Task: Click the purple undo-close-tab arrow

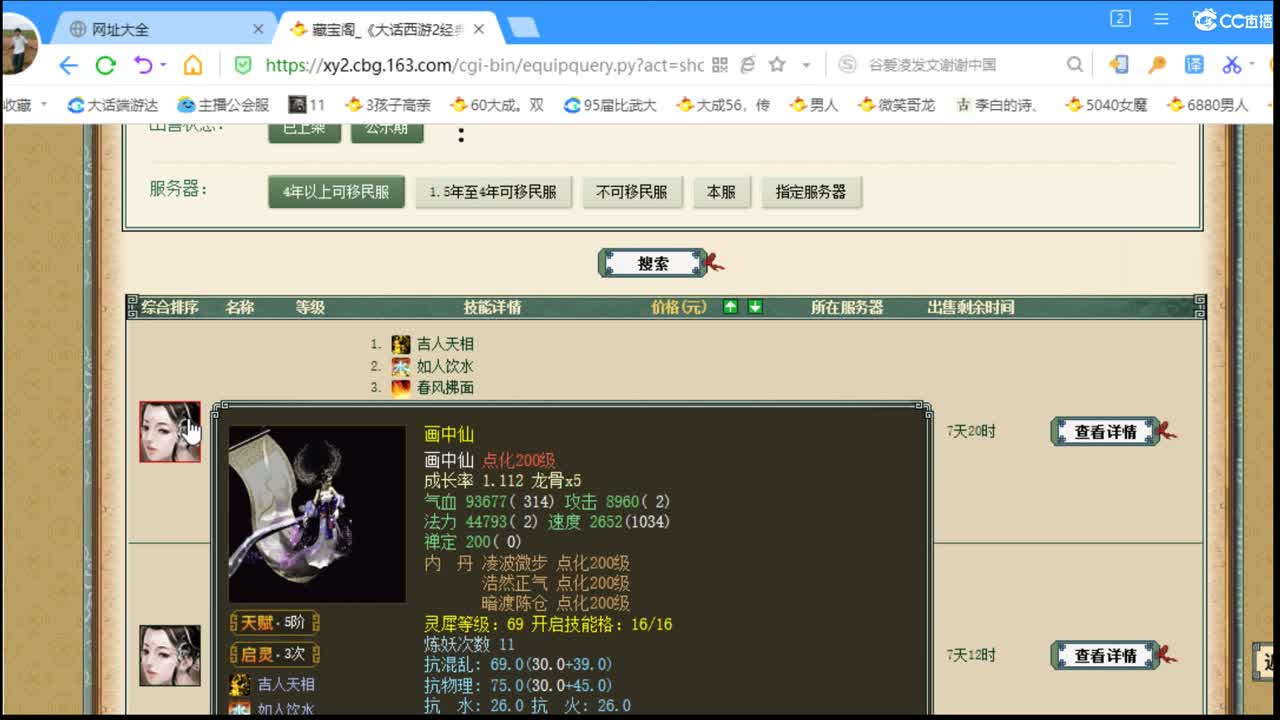Action: tap(143, 66)
